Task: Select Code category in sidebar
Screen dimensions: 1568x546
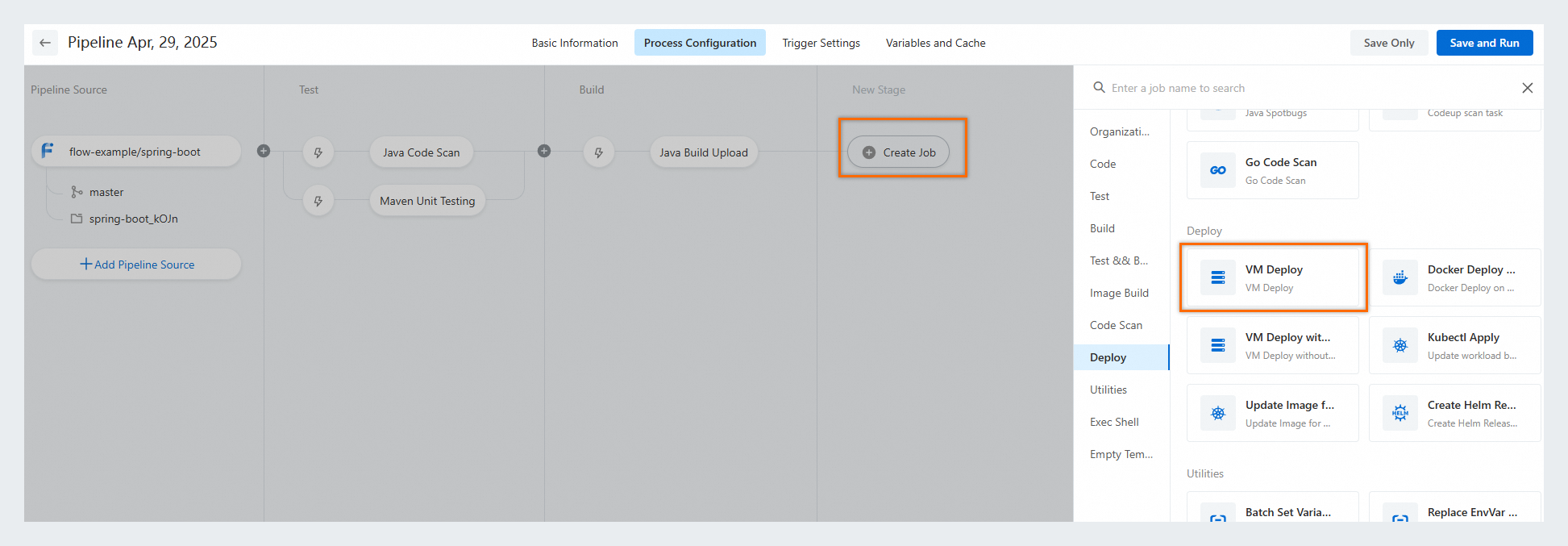Action: (1121, 164)
